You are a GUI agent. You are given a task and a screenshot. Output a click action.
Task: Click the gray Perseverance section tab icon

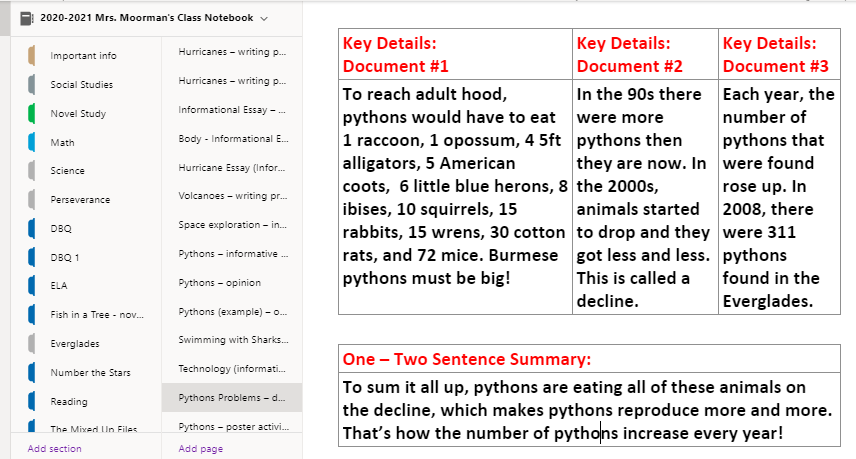[x=32, y=200]
